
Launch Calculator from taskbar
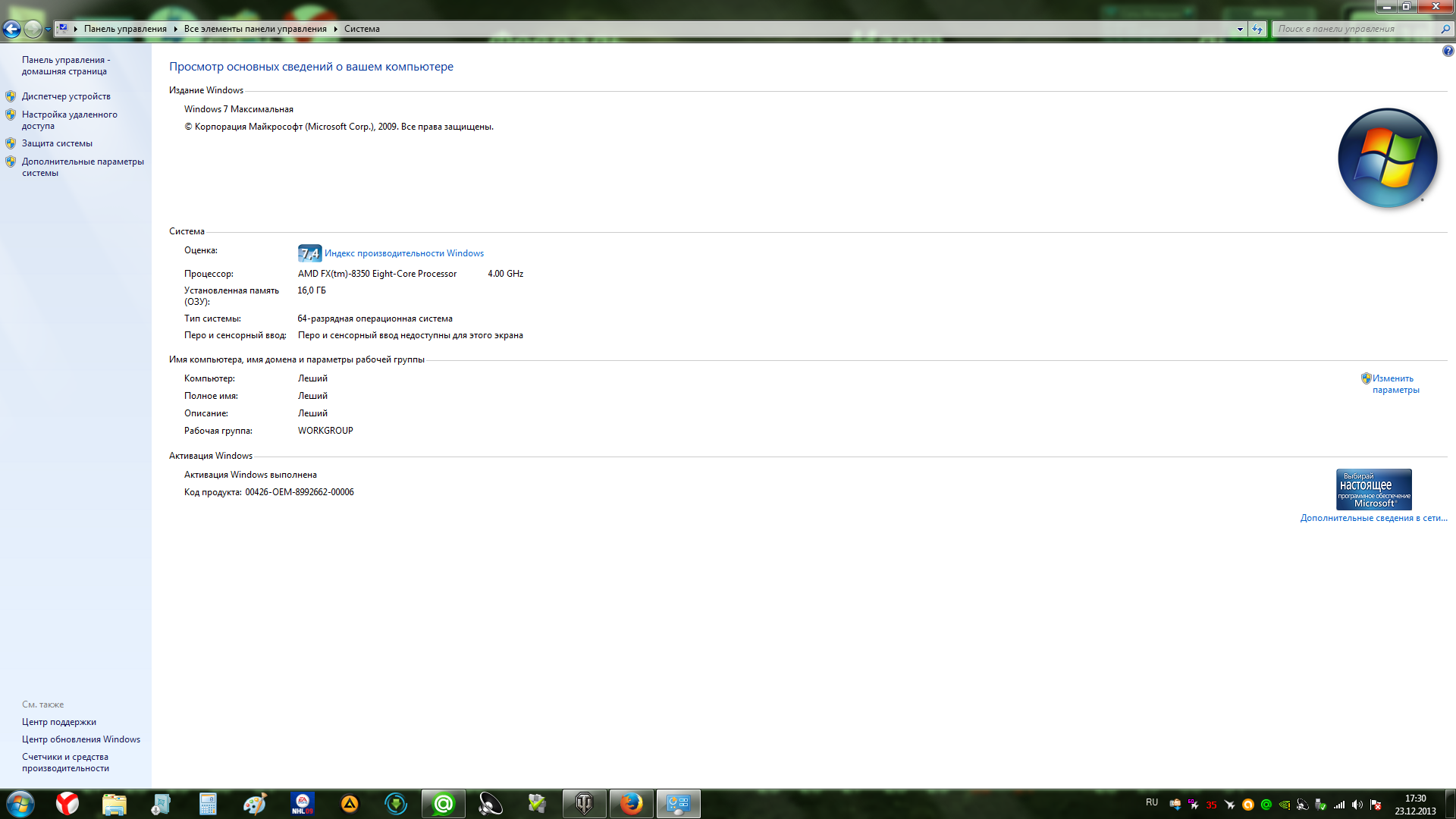click(x=208, y=804)
